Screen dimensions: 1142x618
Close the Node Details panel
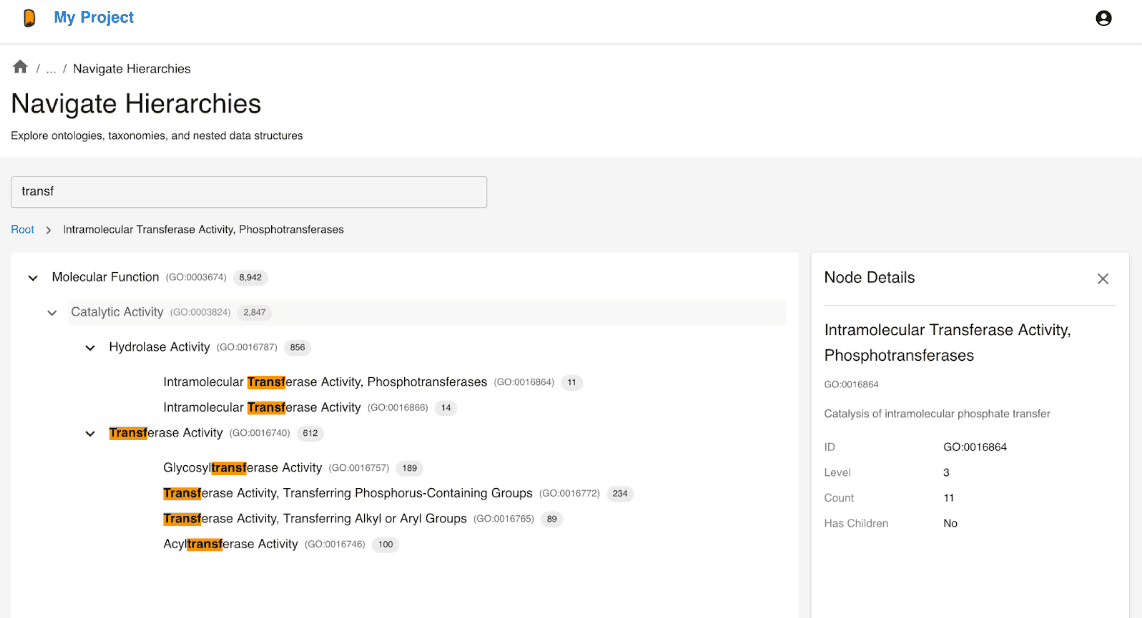1103,278
